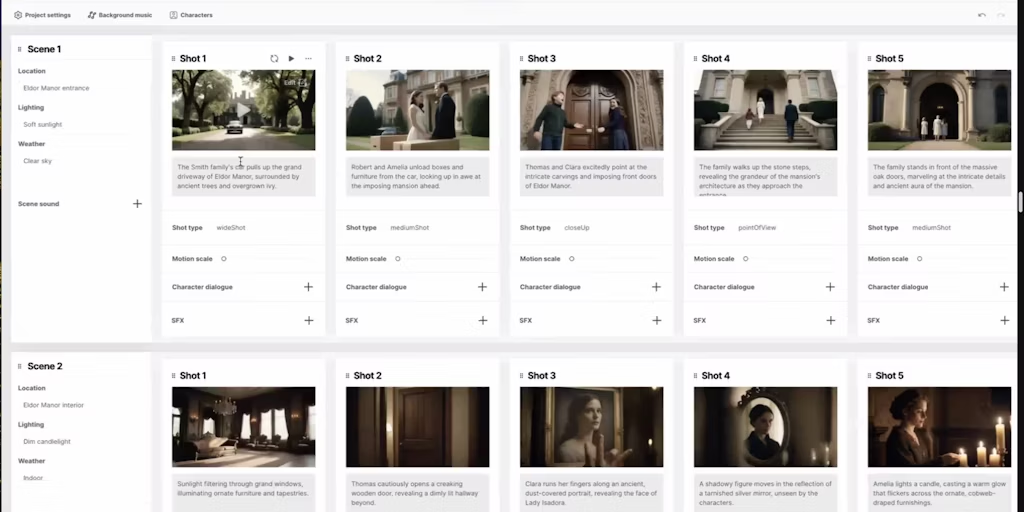Add character dialogue to Scene 1 Shot 2
Viewport: 1024px width, 512px height.
(482, 287)
